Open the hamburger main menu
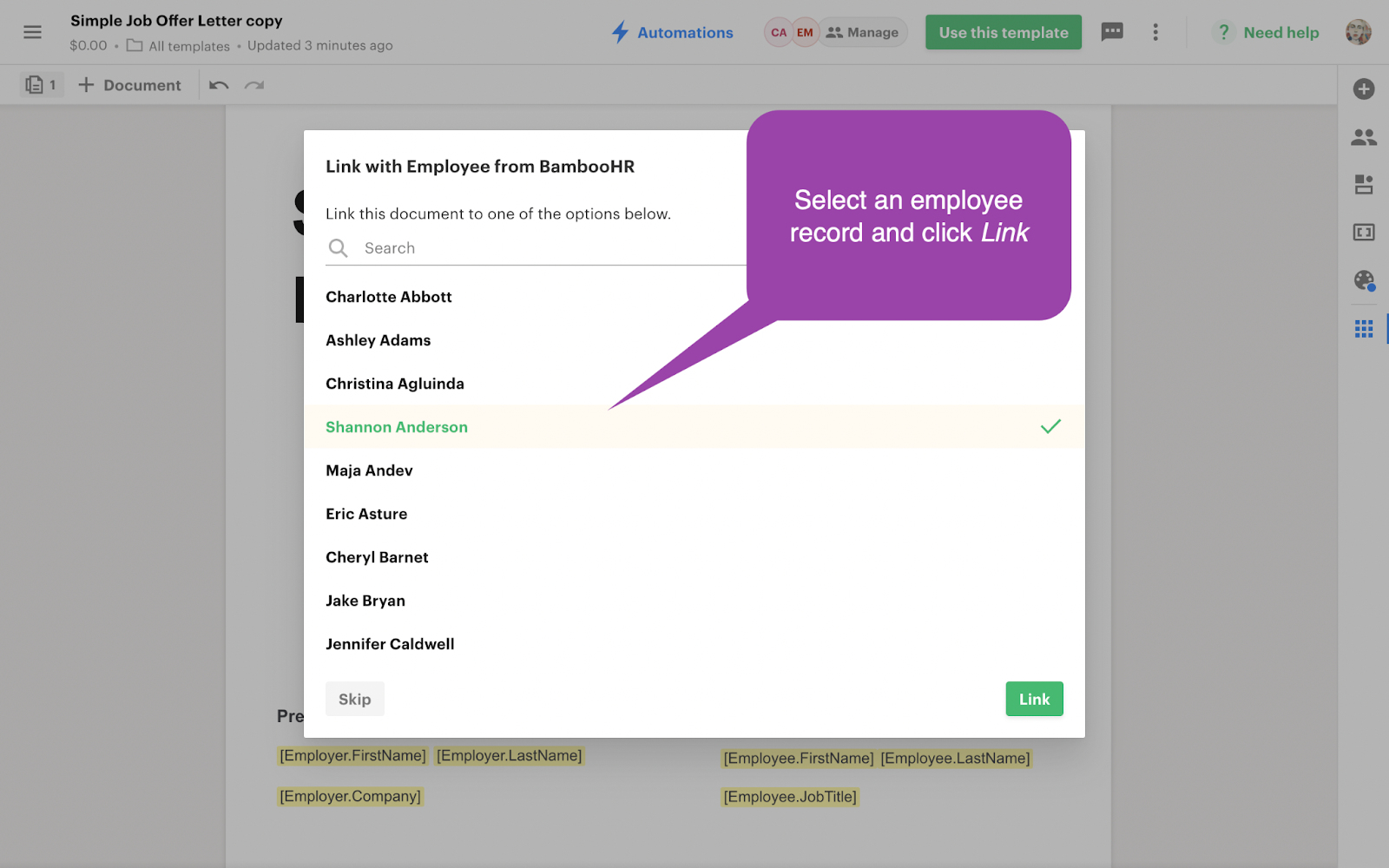The width and height of the screenshot is (1389, 868). [32, 32]
